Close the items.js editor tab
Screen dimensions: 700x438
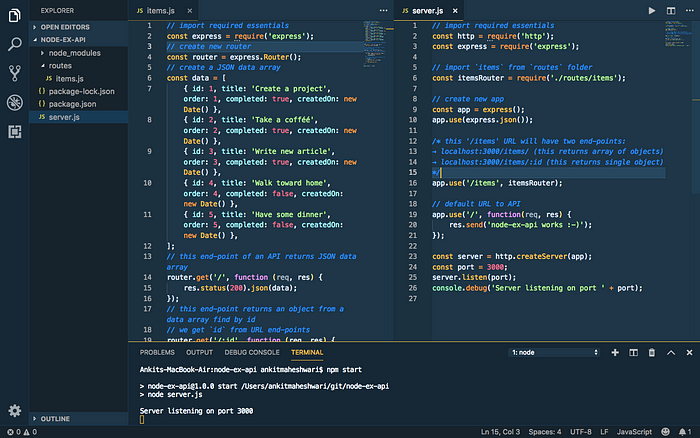tap(190, 11)
